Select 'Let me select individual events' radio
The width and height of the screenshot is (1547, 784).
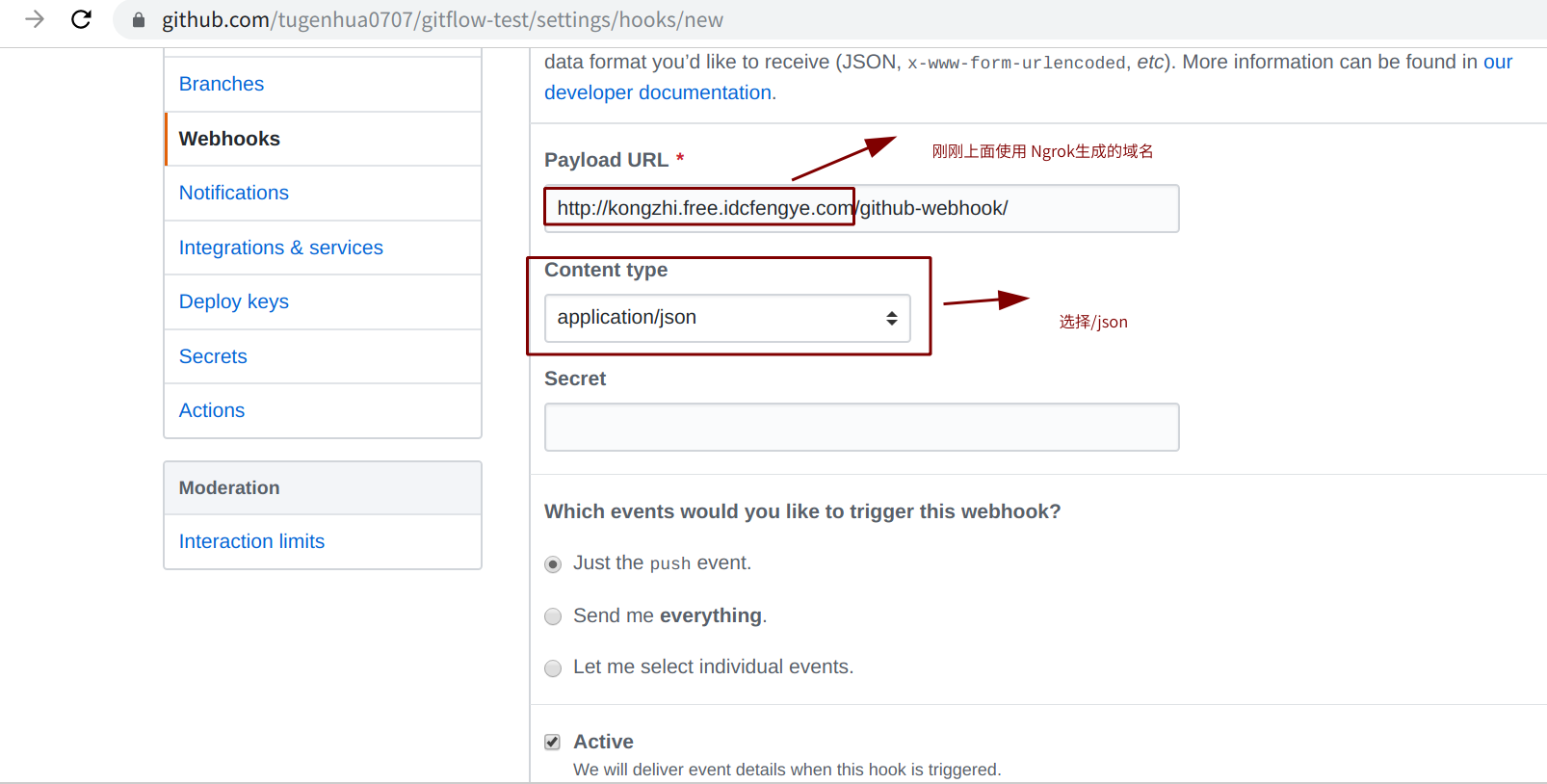coord(553,668)
